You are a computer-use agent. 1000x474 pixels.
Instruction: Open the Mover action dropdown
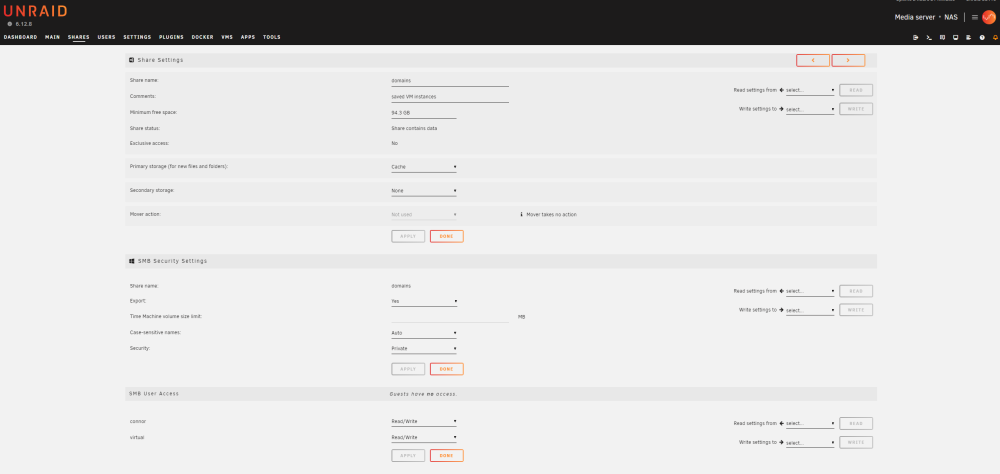point(424,215)
